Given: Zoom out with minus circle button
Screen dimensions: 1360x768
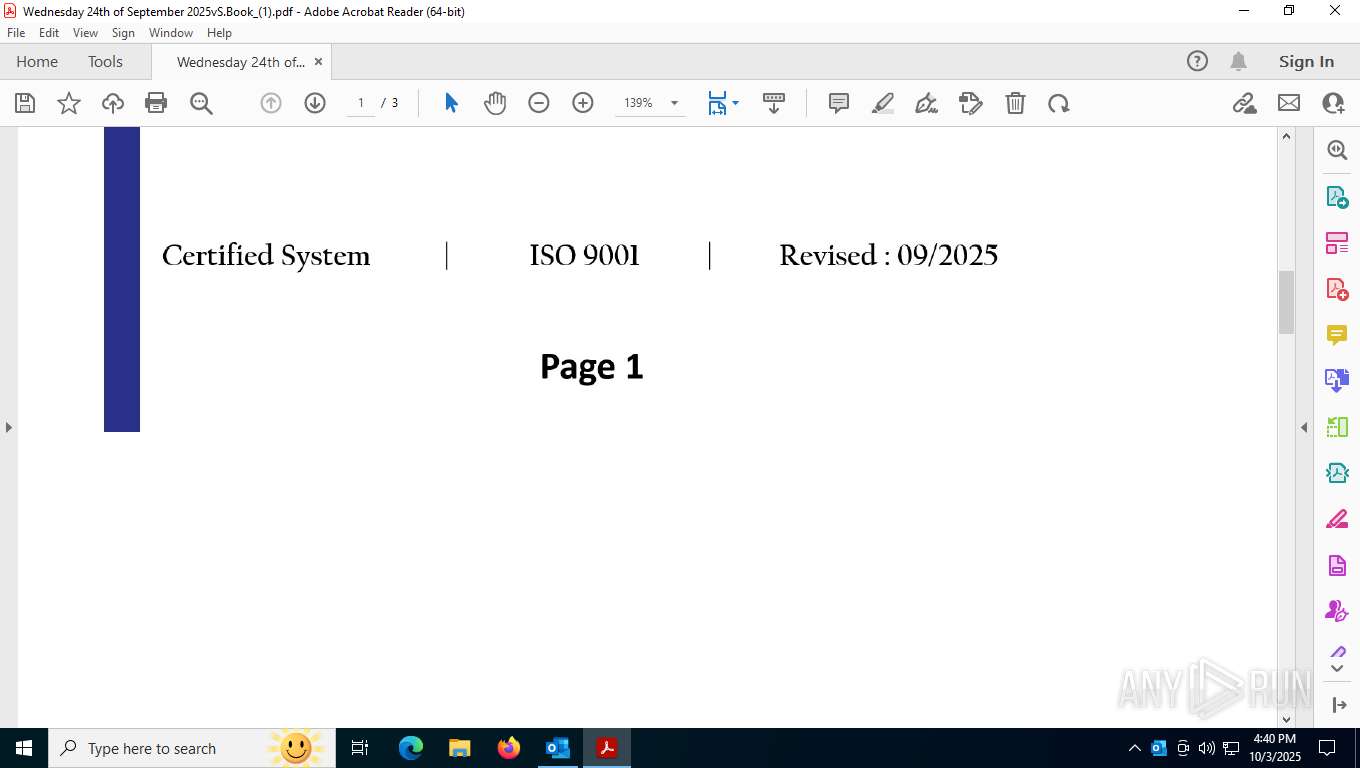Looking at the screenshot, I should click(539, 103).
